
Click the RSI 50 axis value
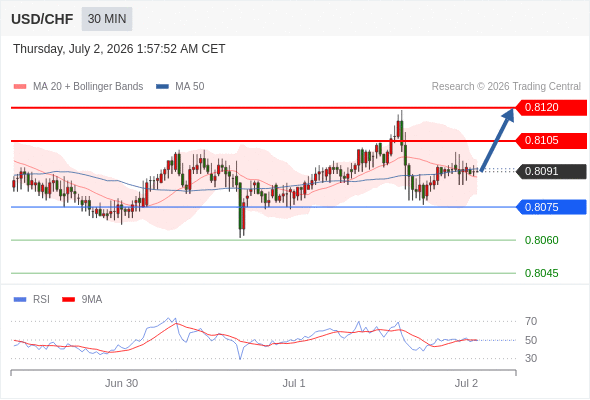point(531,340)
